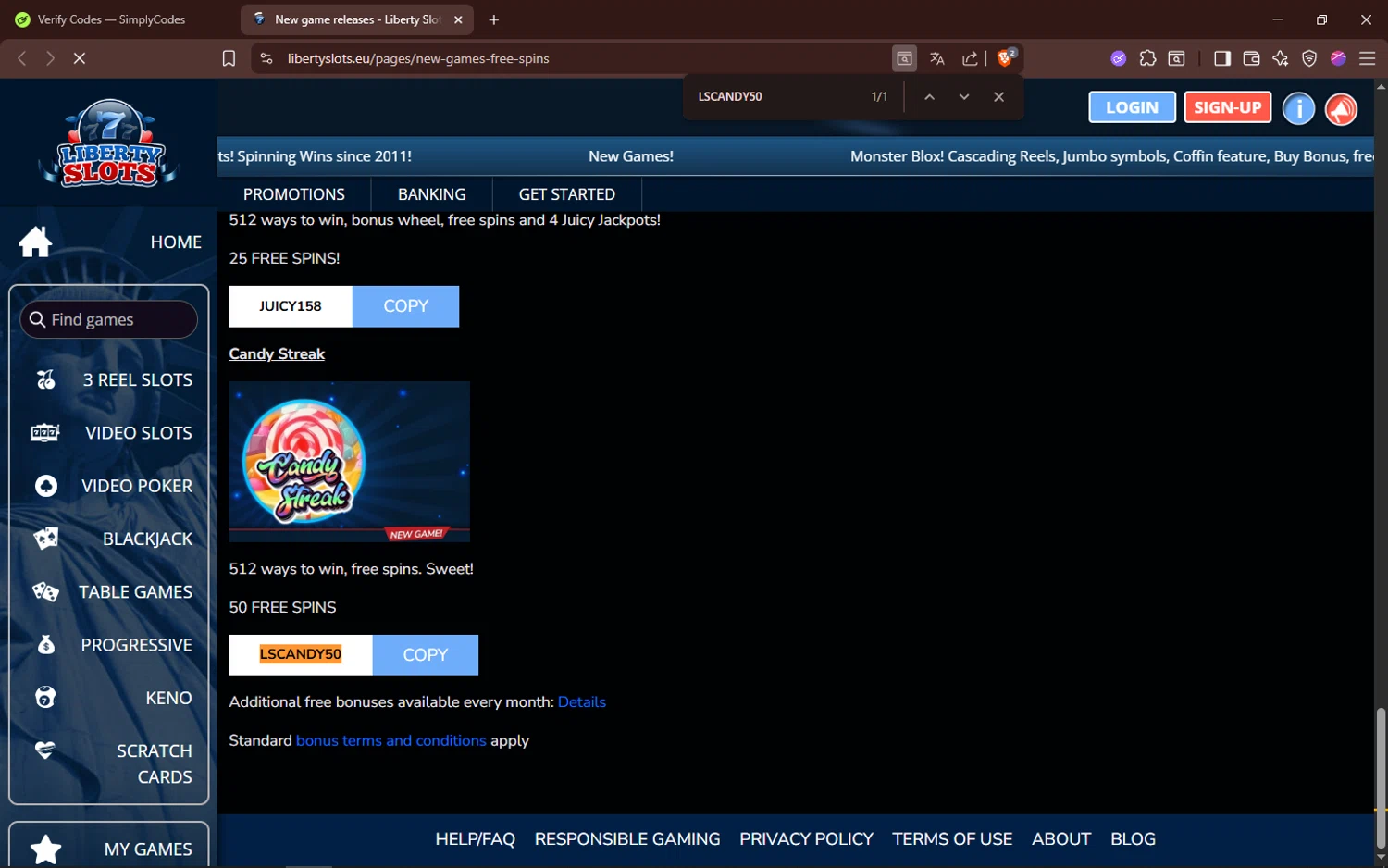Toggle the browser sidebar panel
The width and height of the screenshot is (1388, 868).
(x=1222, y=58)
